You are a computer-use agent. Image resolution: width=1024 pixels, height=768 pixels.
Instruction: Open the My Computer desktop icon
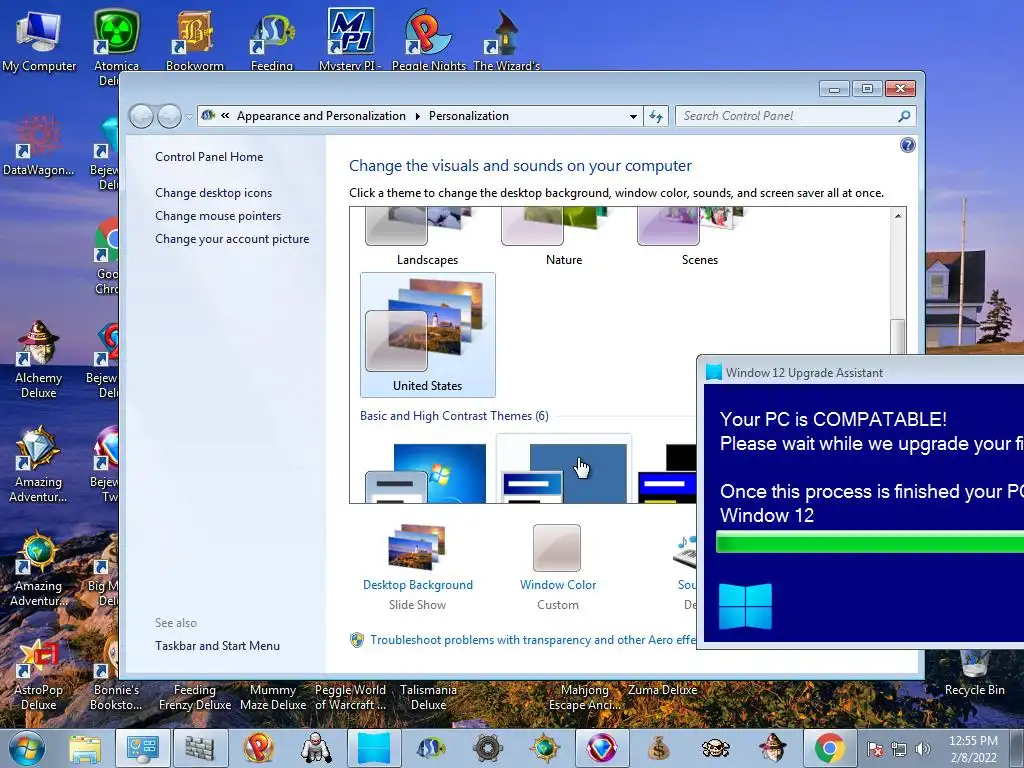tap(39, 39)
